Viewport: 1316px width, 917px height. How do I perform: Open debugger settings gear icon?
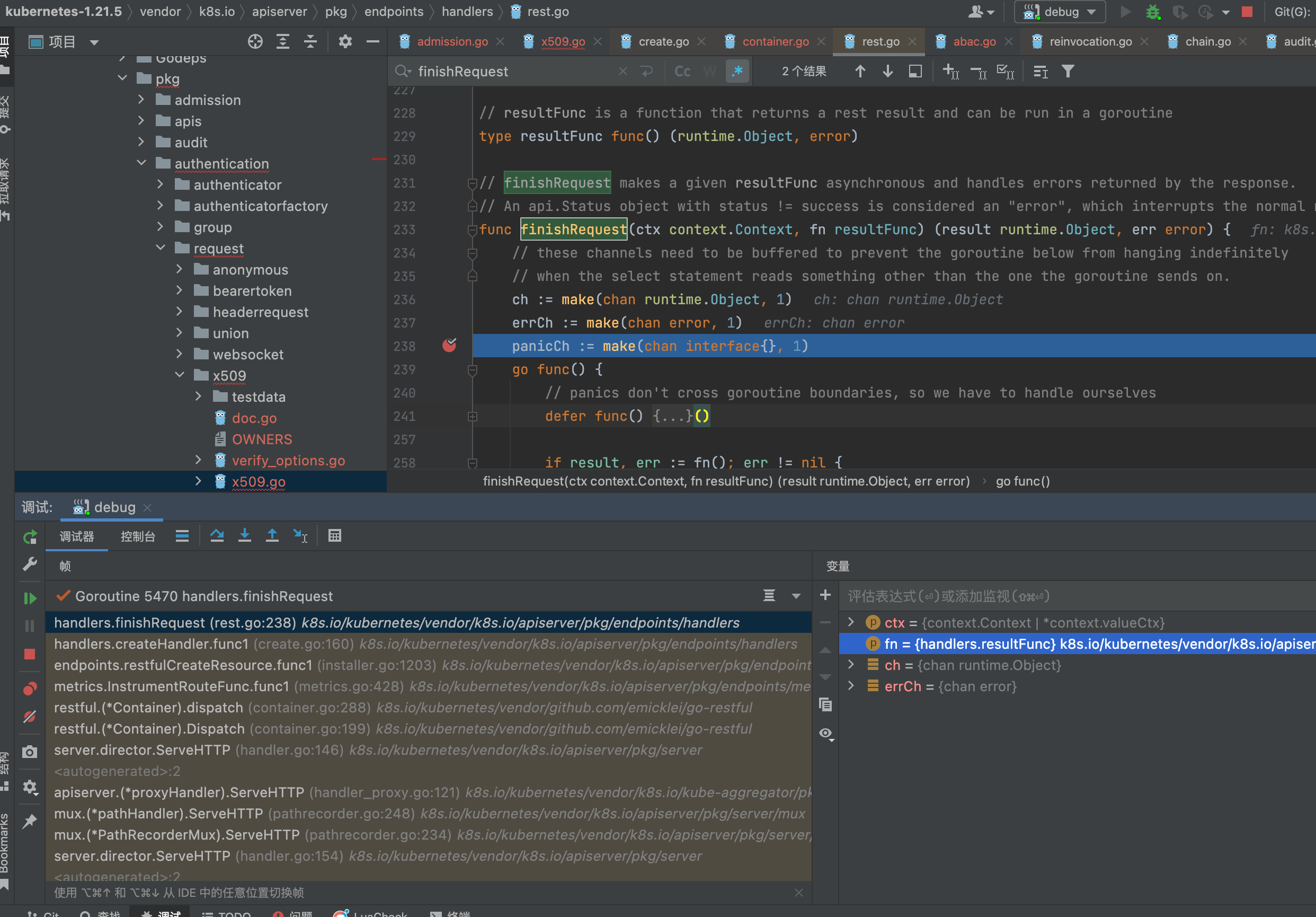click(x=30, y=787)
